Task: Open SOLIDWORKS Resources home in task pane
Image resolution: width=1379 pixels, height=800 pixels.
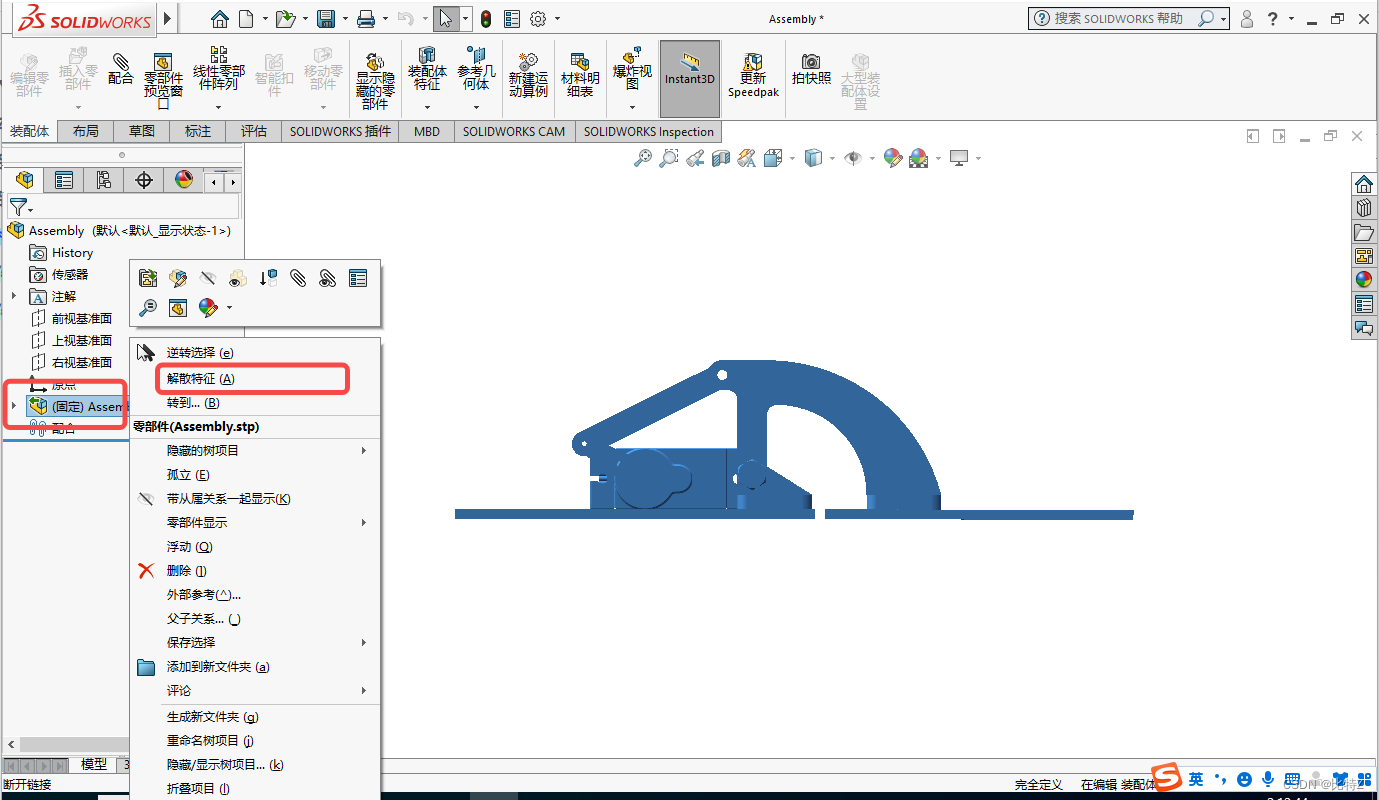Action: [1364, 185]
